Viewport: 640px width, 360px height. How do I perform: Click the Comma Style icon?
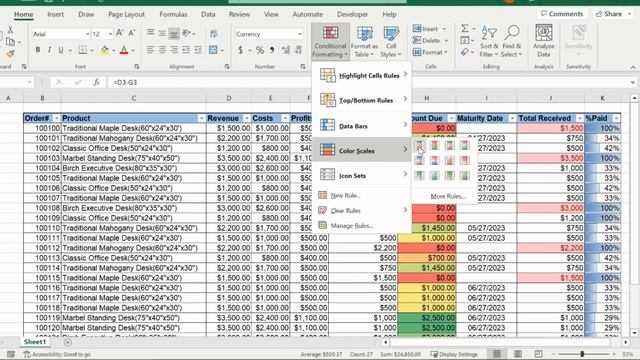(272, 50)
